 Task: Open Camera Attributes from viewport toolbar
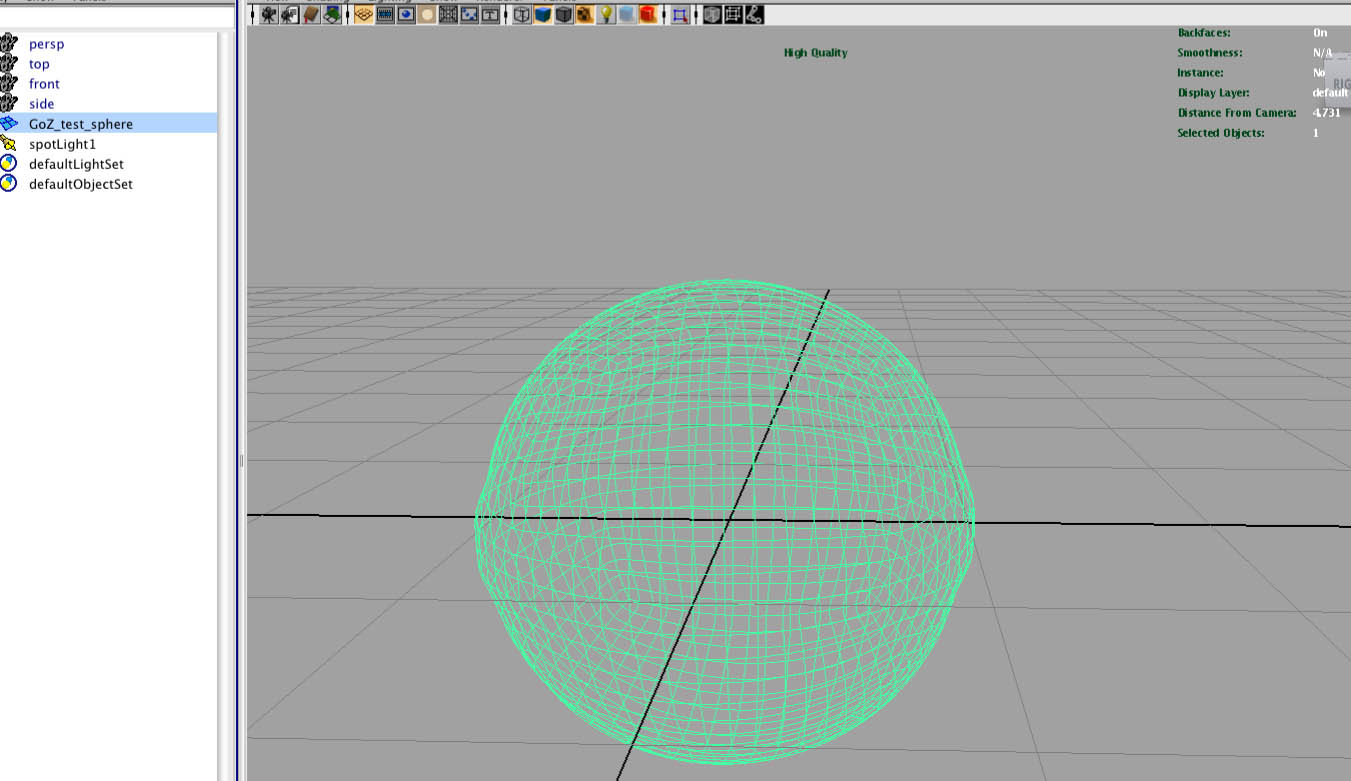(x=290, y=15)
